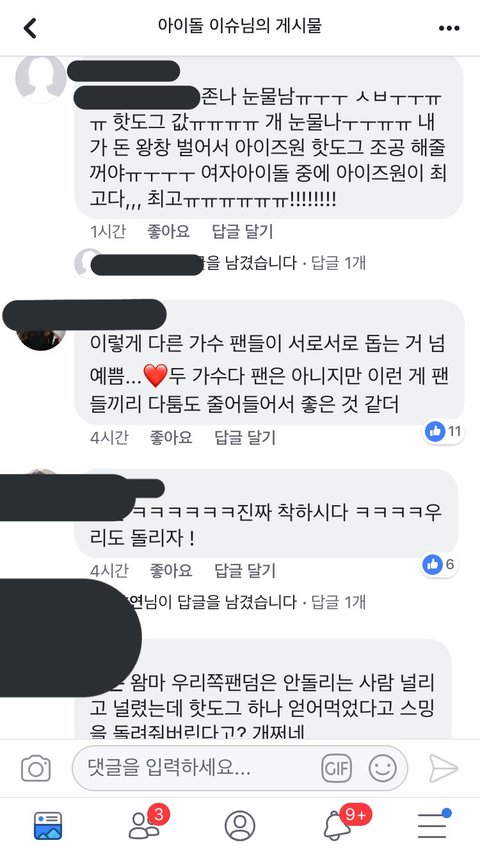
Task: Reply to first comment via 답글 달기
Action: pos(242,231)
